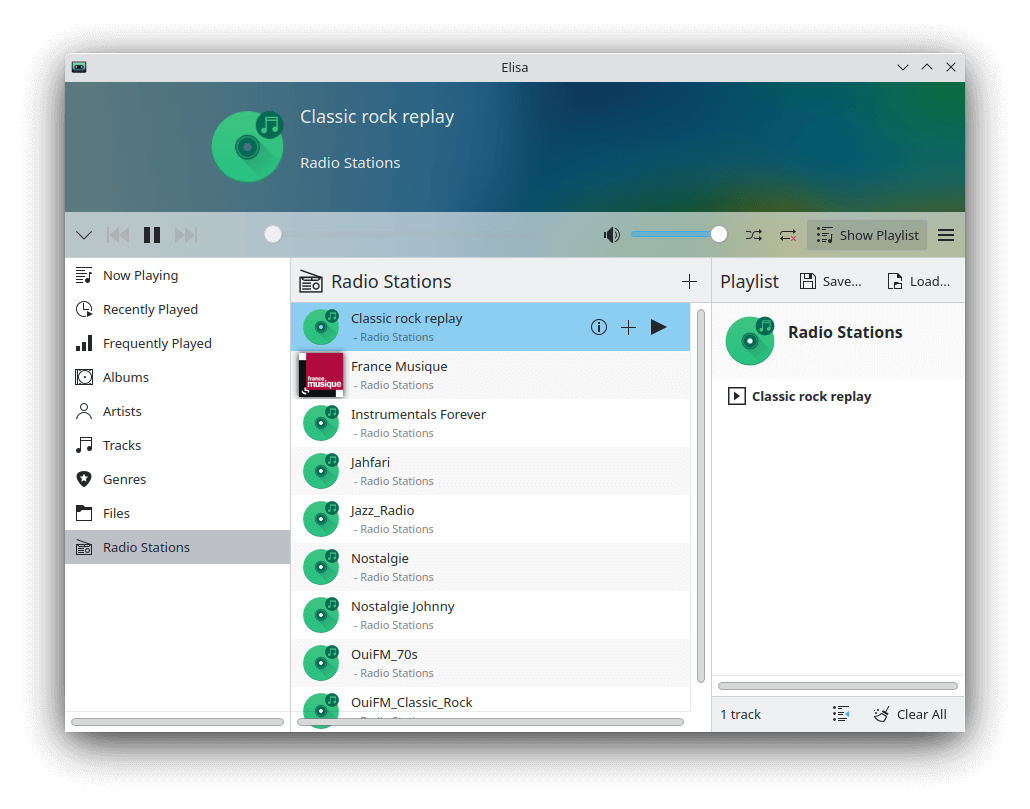Toggle shuffle mode
This screenshot has width=1030, height=809.
coord(753,235)
